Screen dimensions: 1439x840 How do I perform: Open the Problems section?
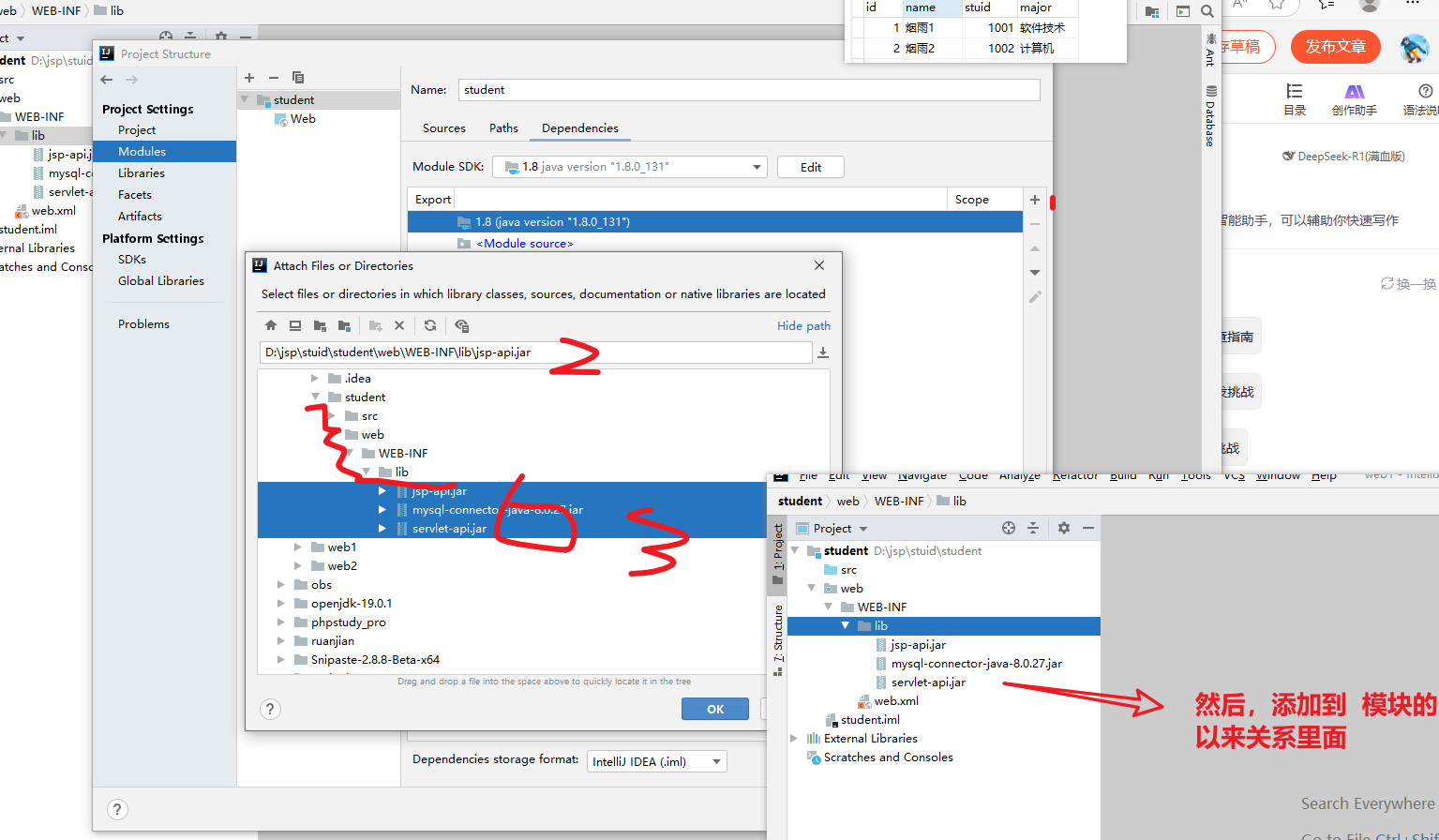point(143,323)
